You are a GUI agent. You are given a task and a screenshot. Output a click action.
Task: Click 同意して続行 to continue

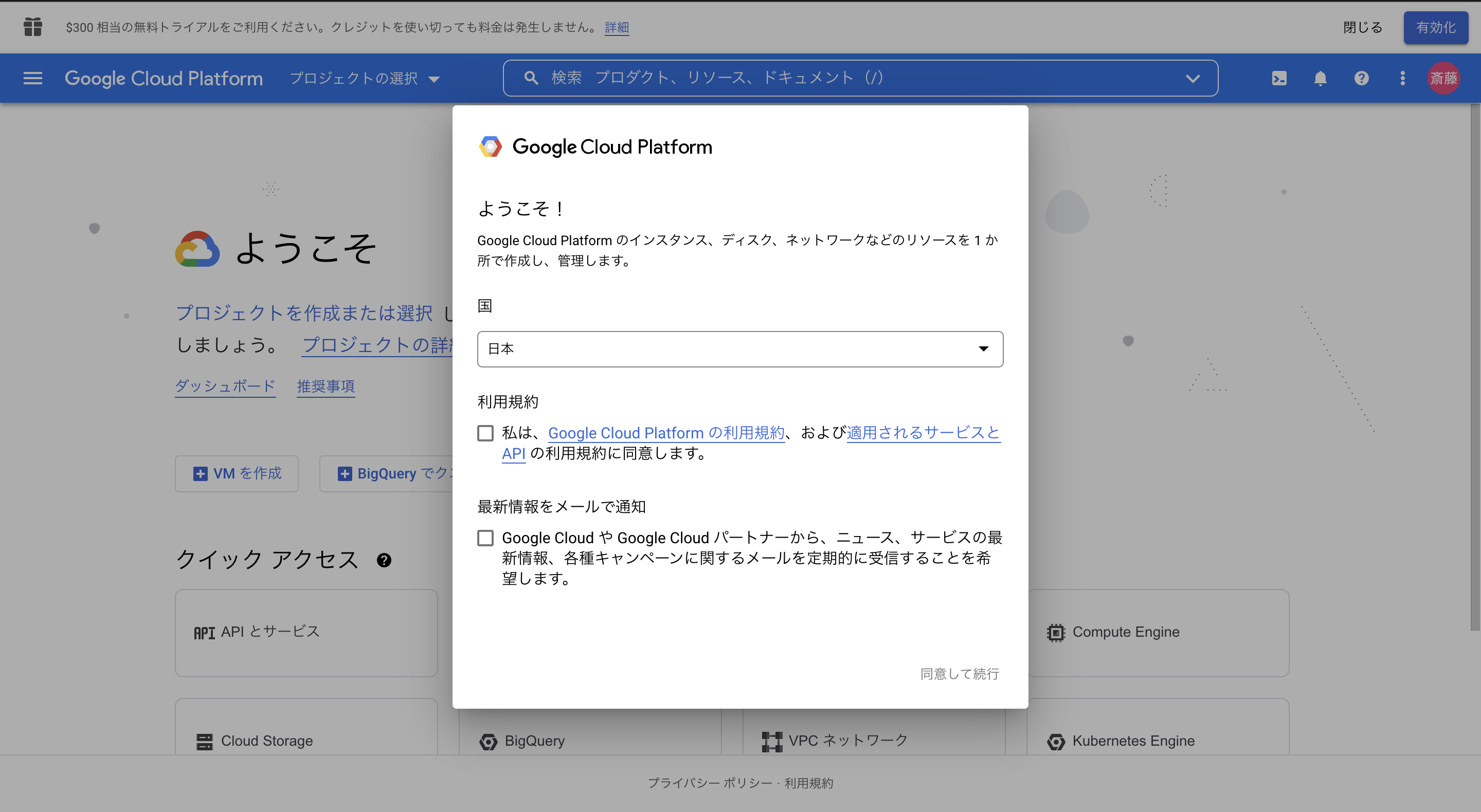click(959, 674)
